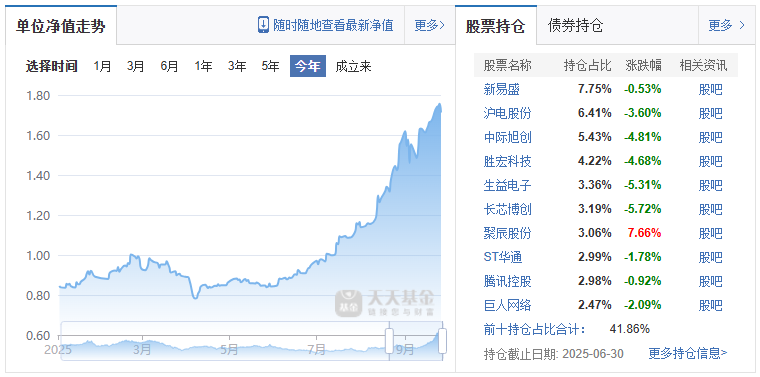Open 更多持仓信息 link
The image size is (760, 377).
[x=688, y=353]
